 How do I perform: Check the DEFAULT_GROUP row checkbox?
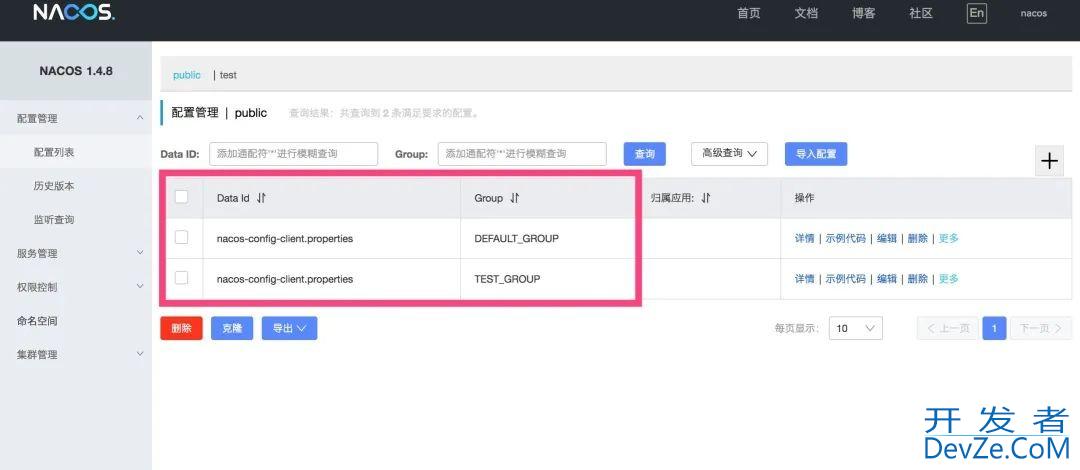coord(181,238)
